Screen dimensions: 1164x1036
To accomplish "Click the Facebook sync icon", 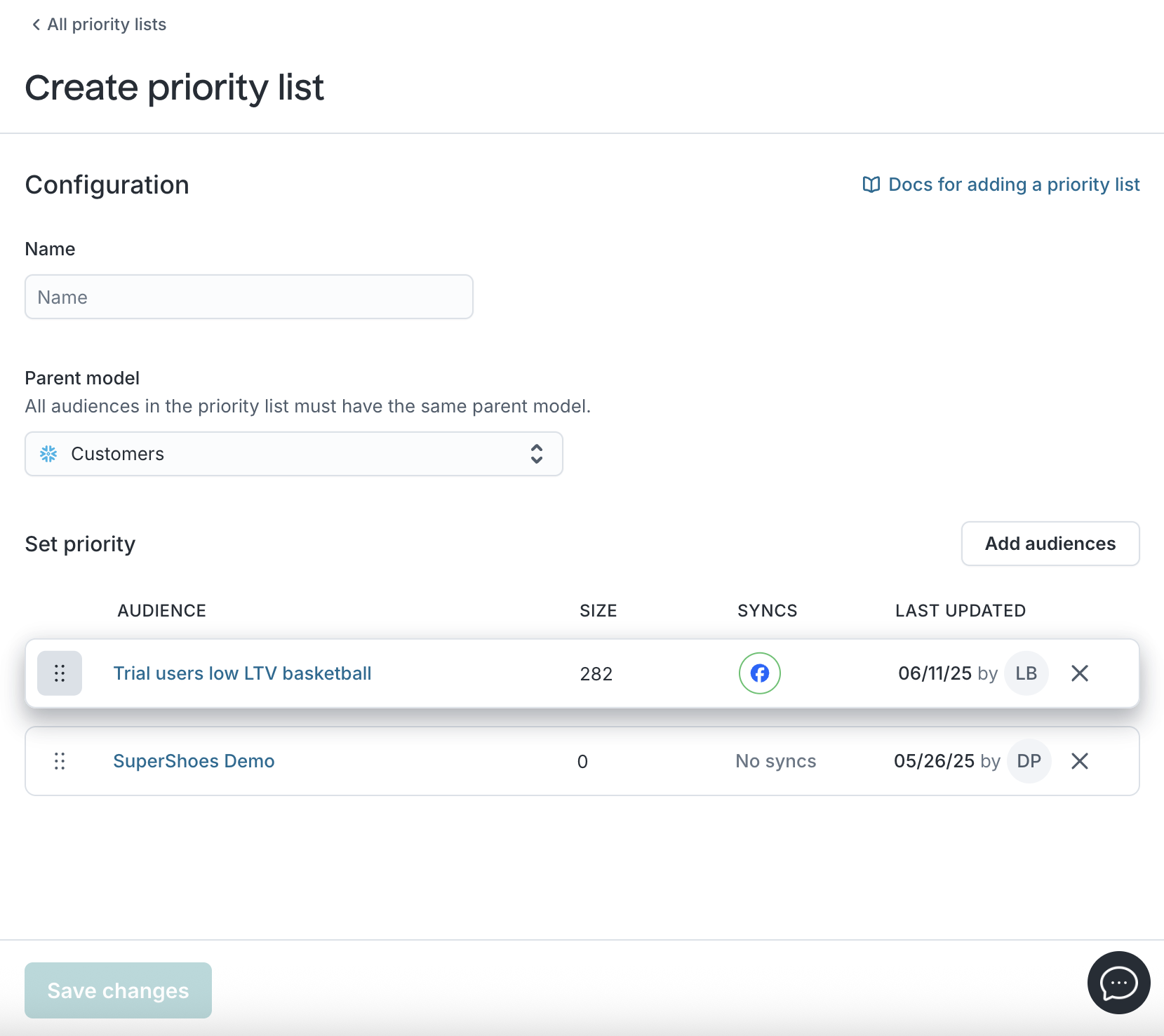I will [759, 673].
